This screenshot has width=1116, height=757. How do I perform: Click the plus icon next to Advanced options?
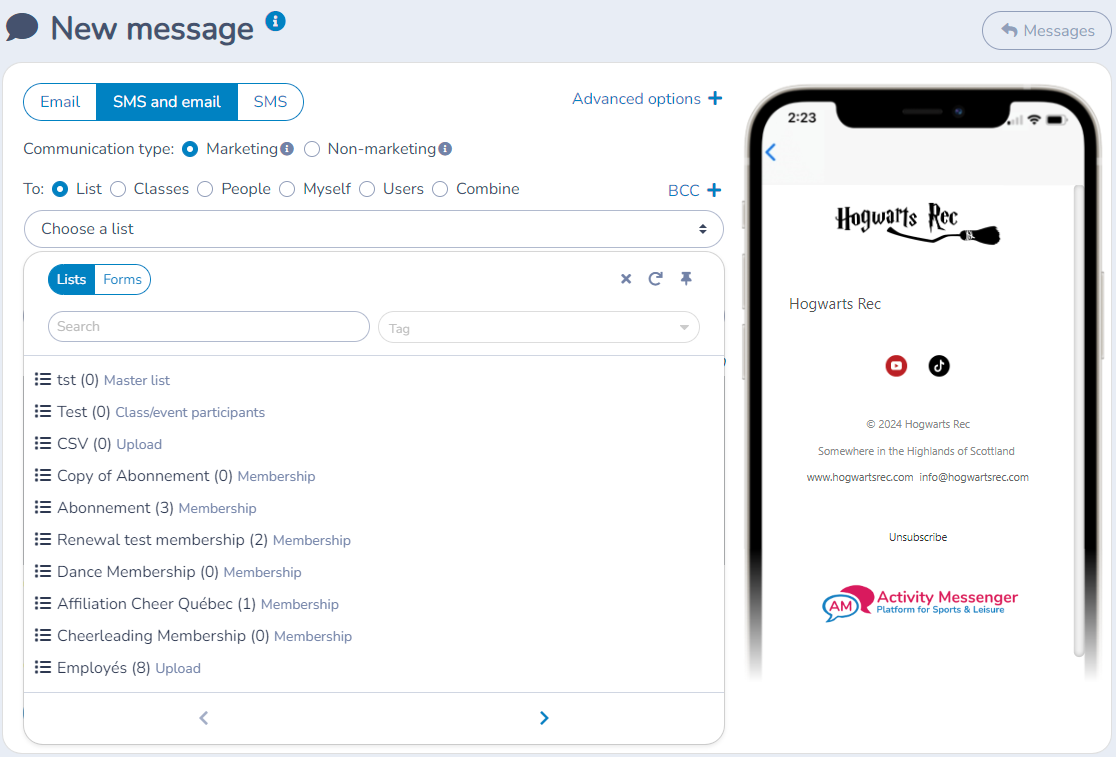715,98
